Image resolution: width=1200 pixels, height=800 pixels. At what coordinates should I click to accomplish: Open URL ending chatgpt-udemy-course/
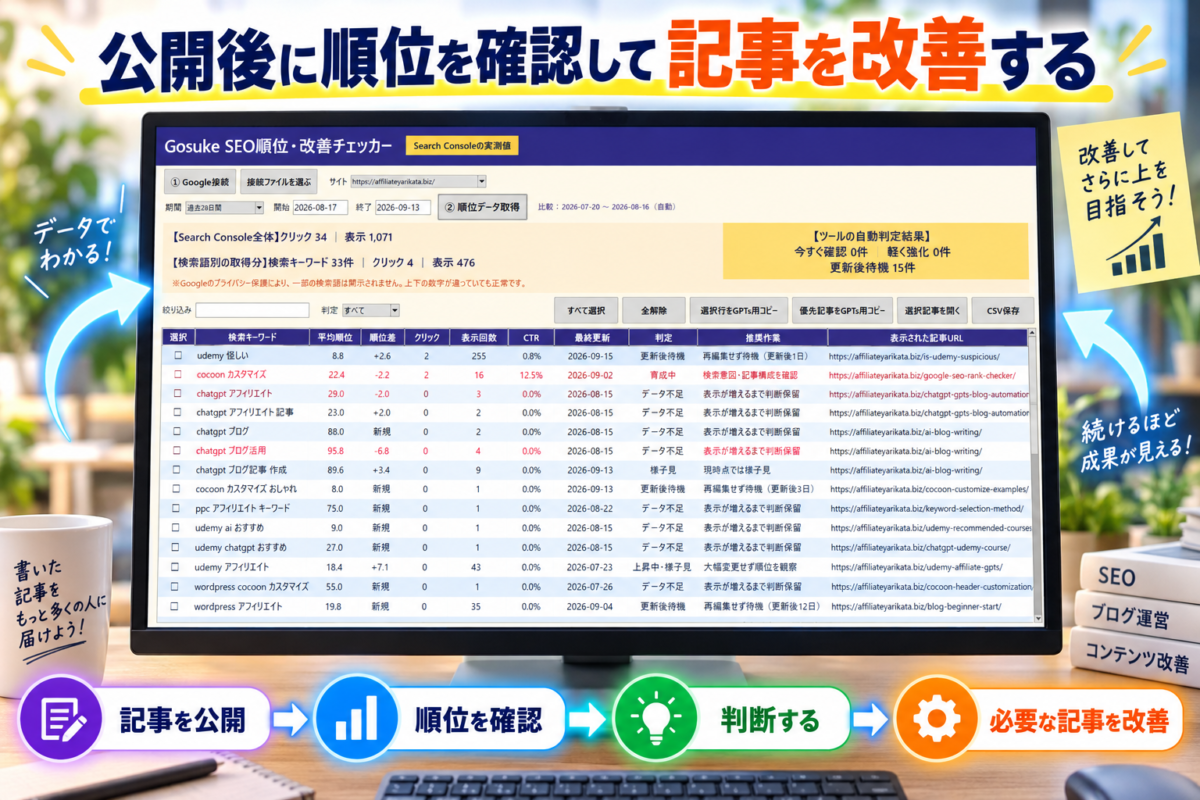919,547
